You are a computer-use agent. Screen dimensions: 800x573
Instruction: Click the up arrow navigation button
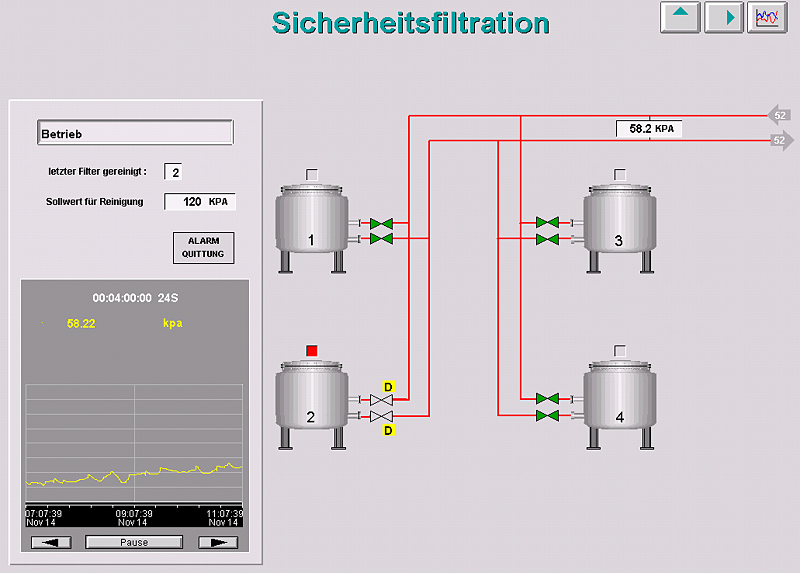pyautogui.click(x=680, y=17)
